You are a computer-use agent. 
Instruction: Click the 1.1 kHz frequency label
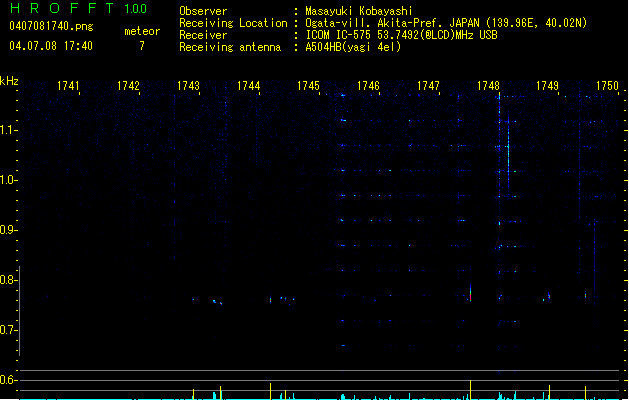pos(8,130)
